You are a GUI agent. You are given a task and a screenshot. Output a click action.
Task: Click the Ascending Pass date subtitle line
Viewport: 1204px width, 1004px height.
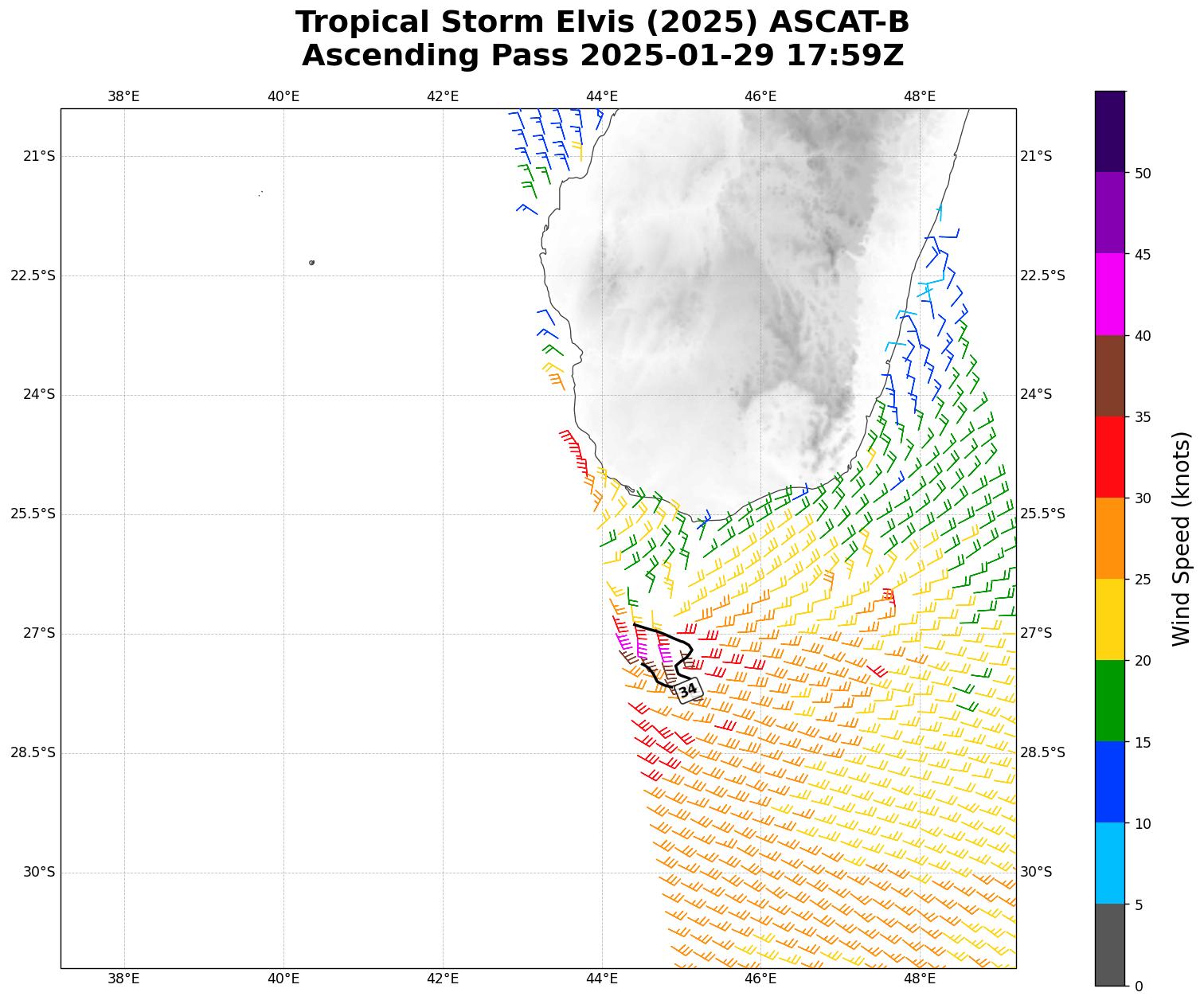point(602,56)
